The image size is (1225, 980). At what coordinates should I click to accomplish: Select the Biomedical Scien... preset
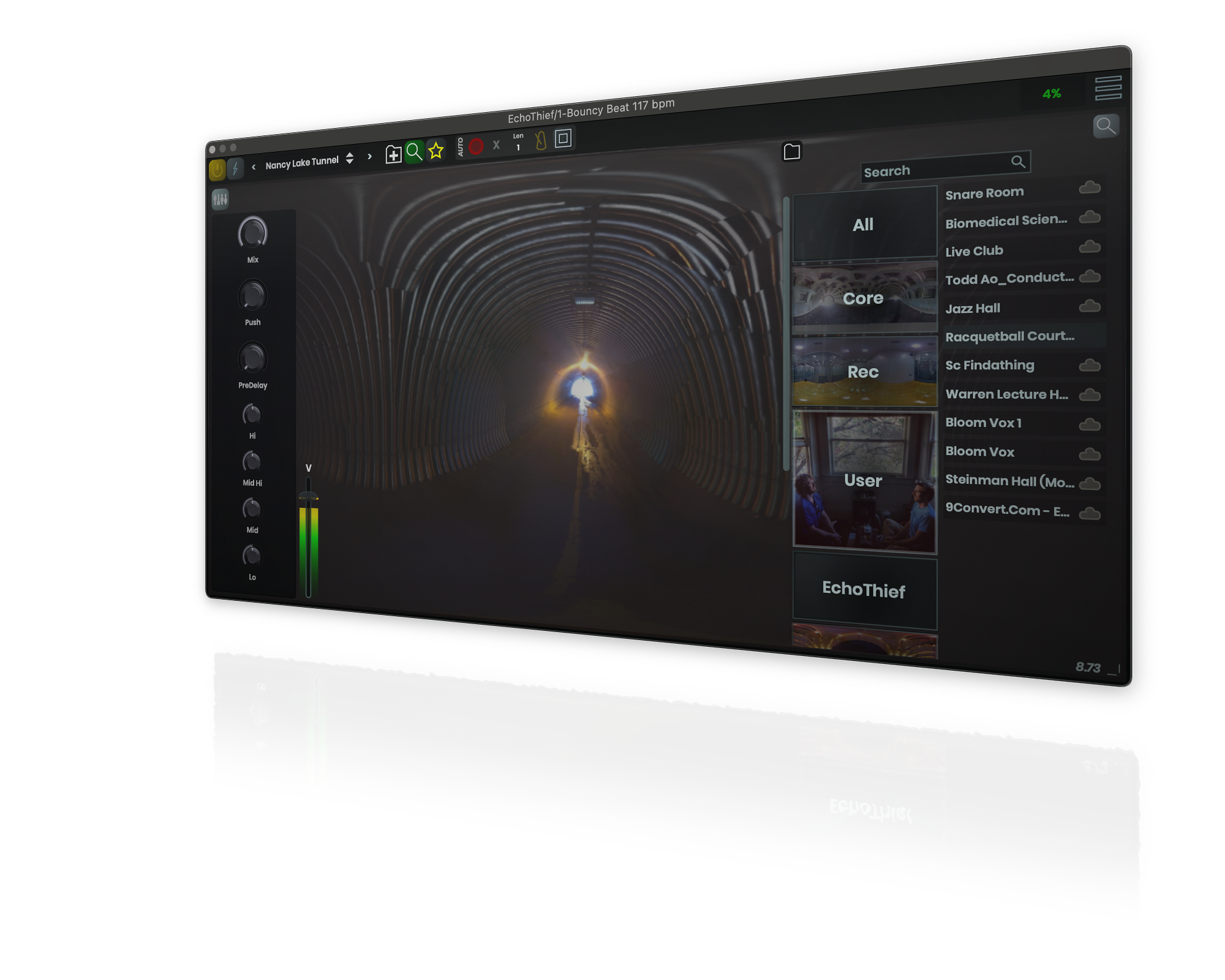[x=1024, y=220]
